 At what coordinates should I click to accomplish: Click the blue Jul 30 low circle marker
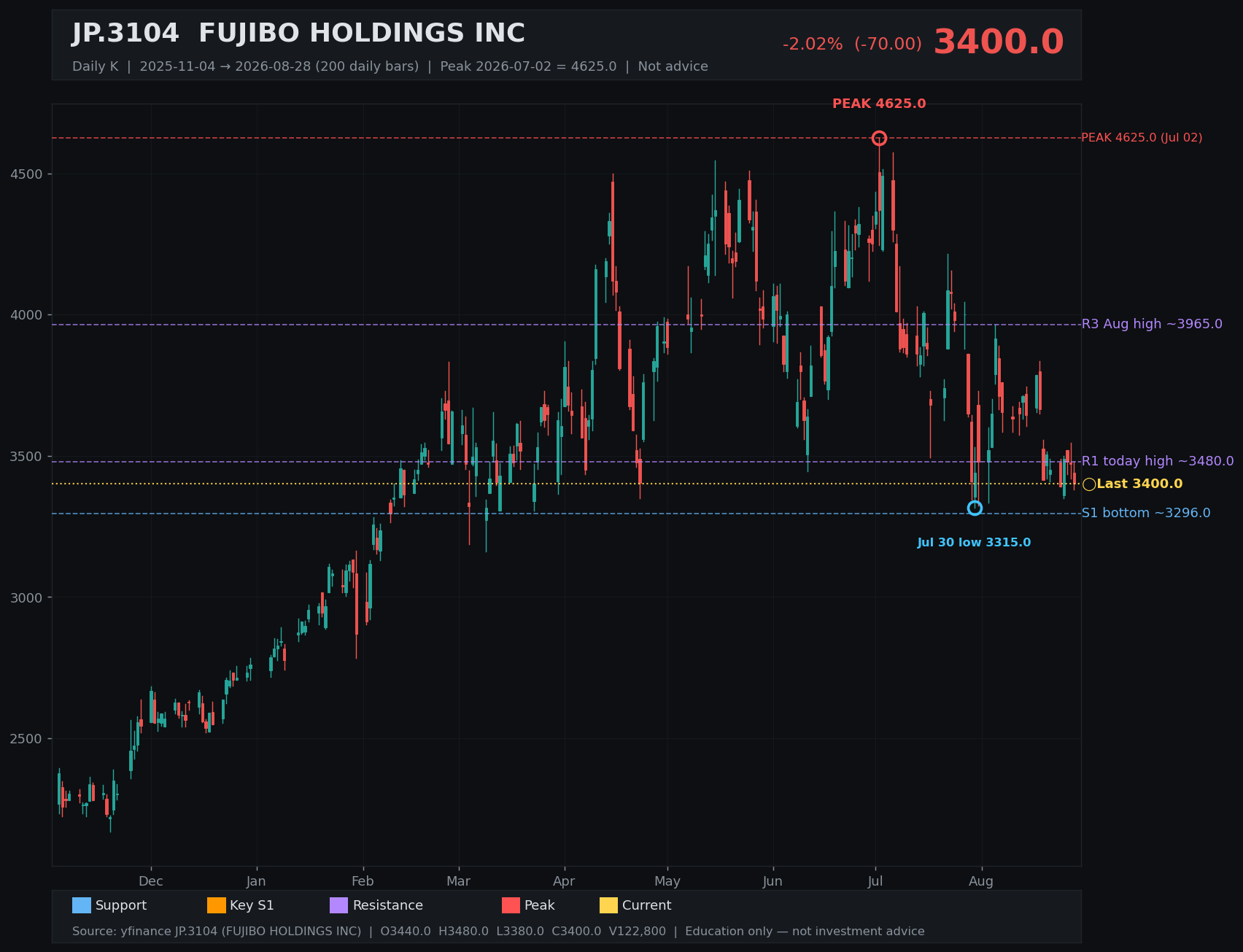[975, 508]
